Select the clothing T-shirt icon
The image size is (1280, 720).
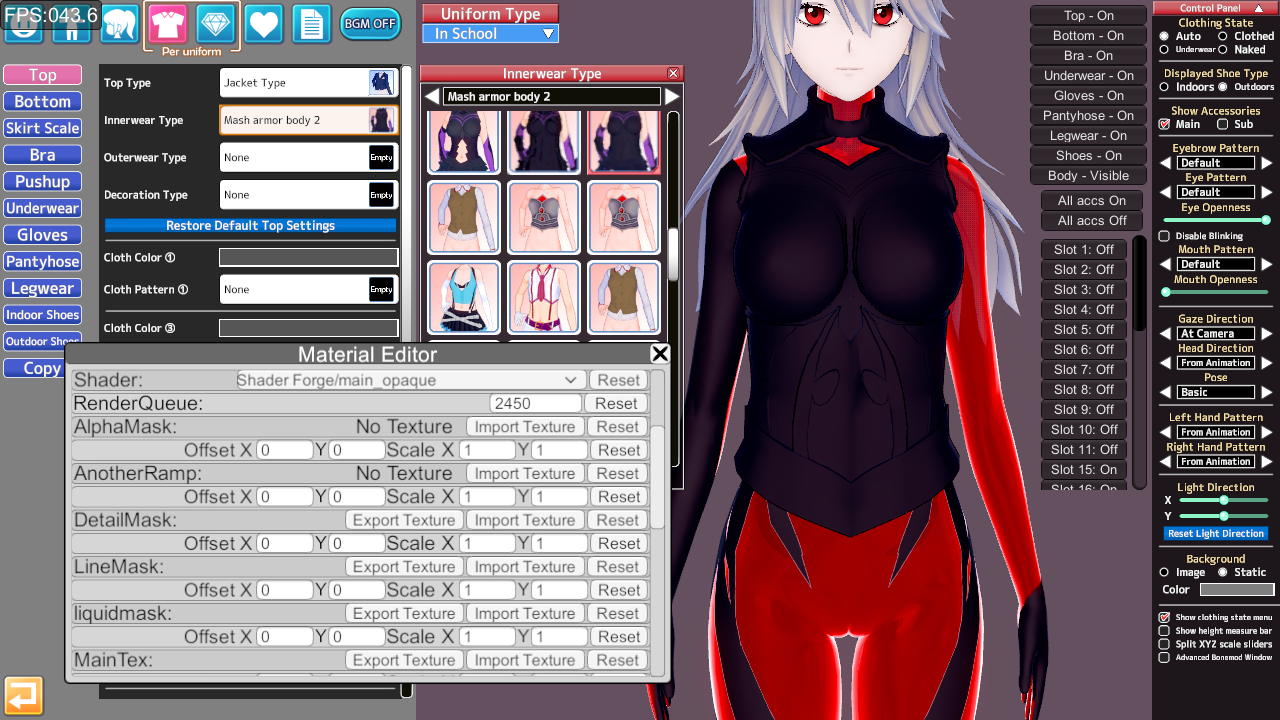168,23
